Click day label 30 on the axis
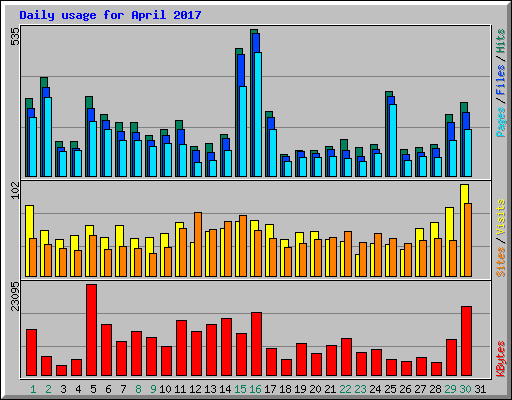512x400 pixels. point(465,389)
